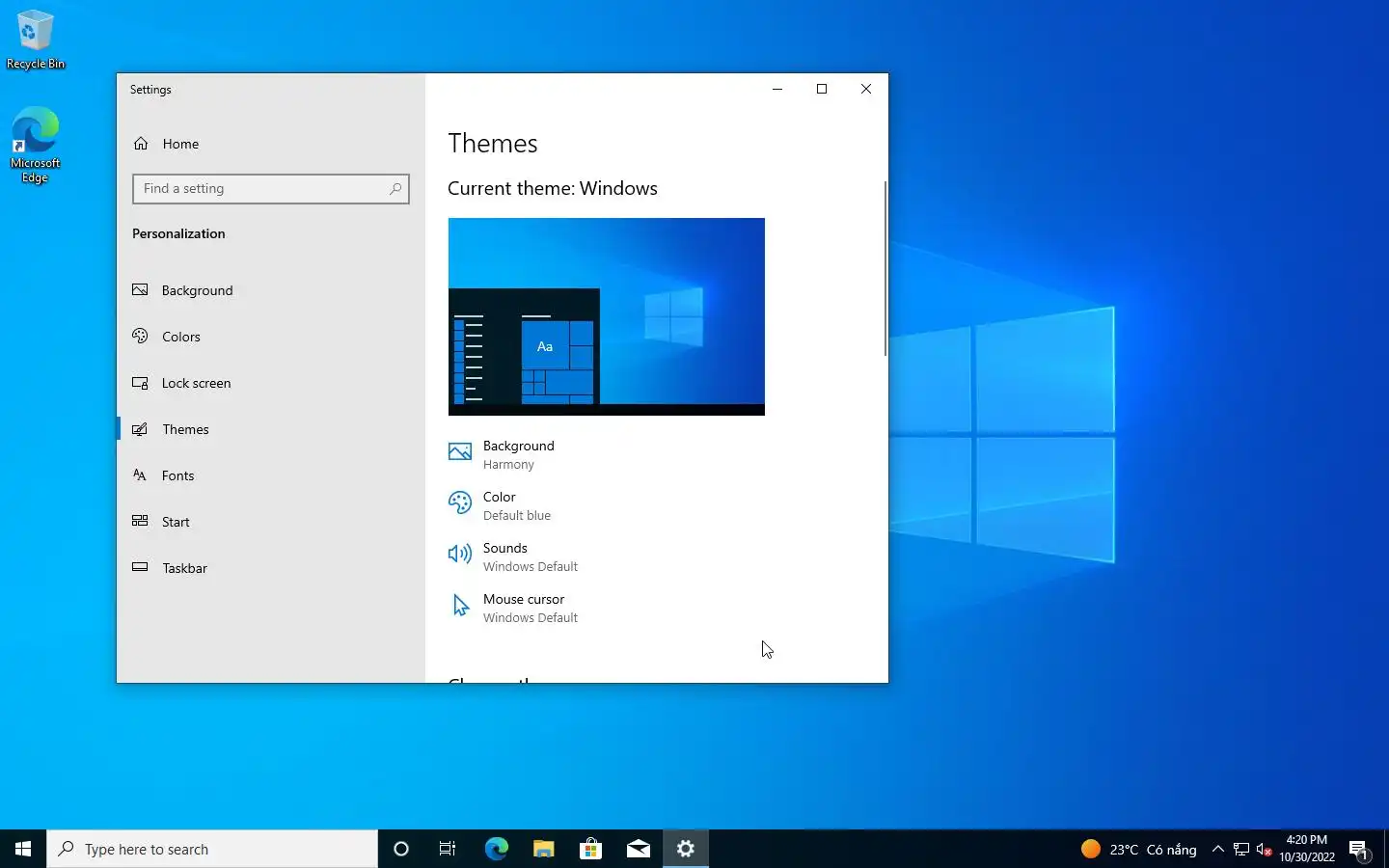The image size is (1389, 868).
Task: Click the current theme preview image
Action: click(607, 316)
